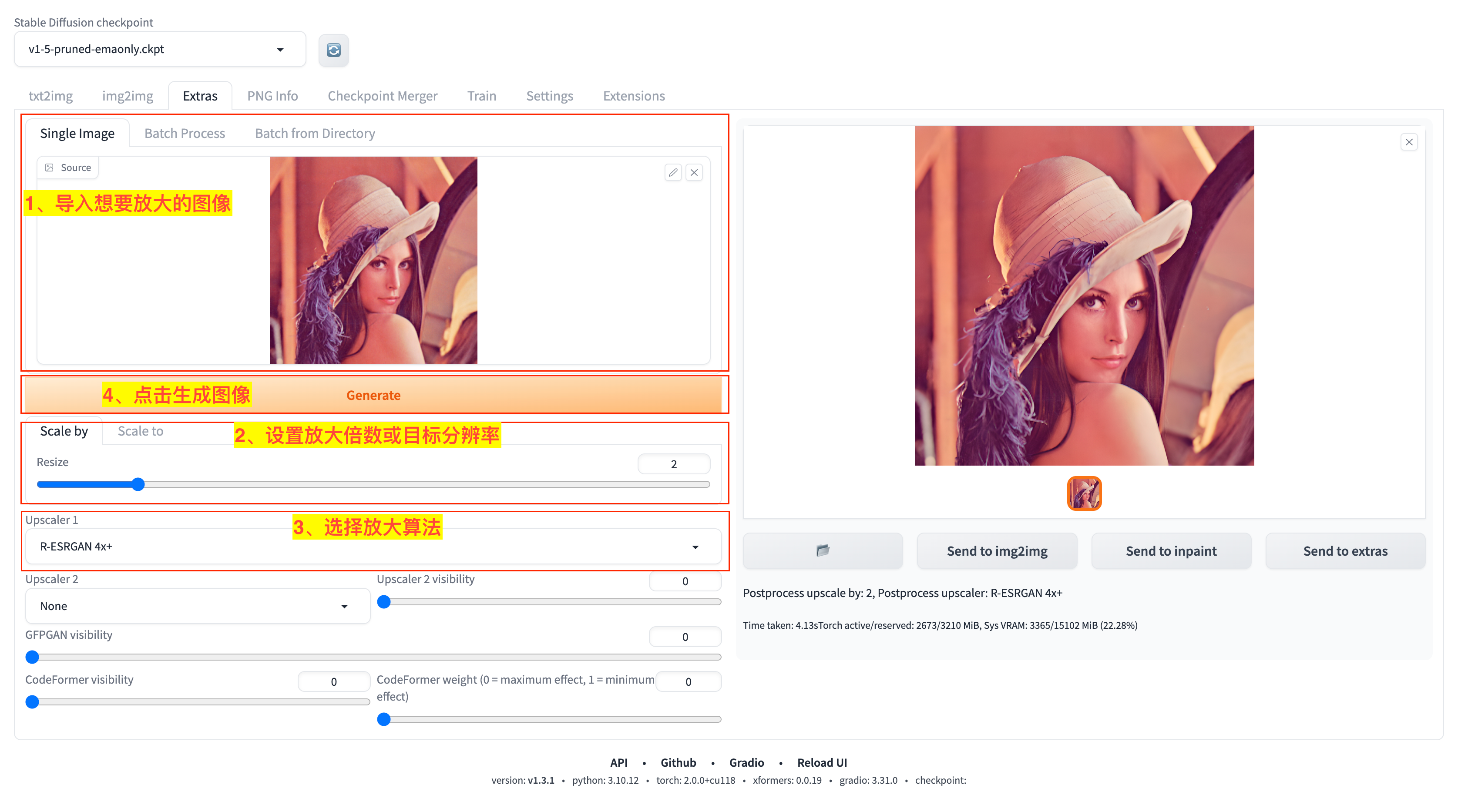Click Send to img2img button

click(997, 550)
